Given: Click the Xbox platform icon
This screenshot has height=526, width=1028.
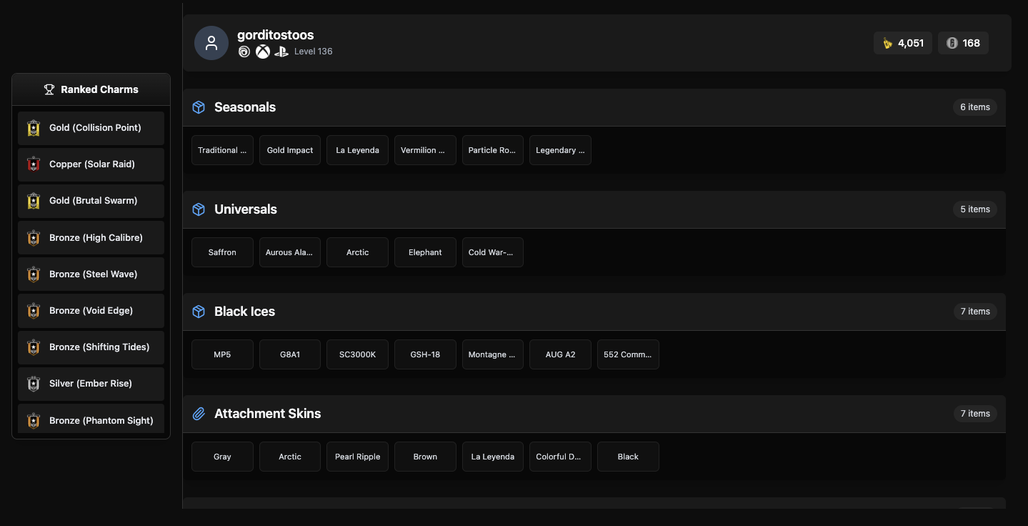Looking at the screenshot, I should [263, 52].
